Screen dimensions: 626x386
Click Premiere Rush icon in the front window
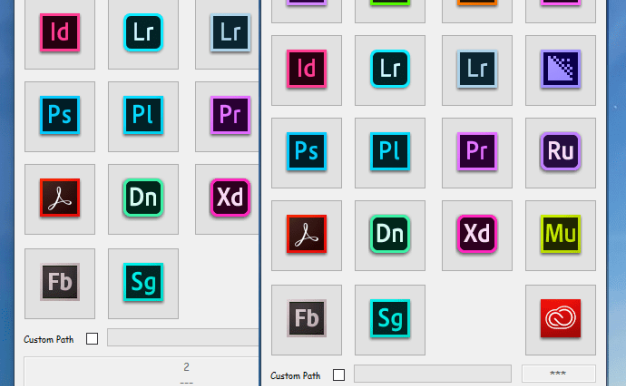point(561,152)
